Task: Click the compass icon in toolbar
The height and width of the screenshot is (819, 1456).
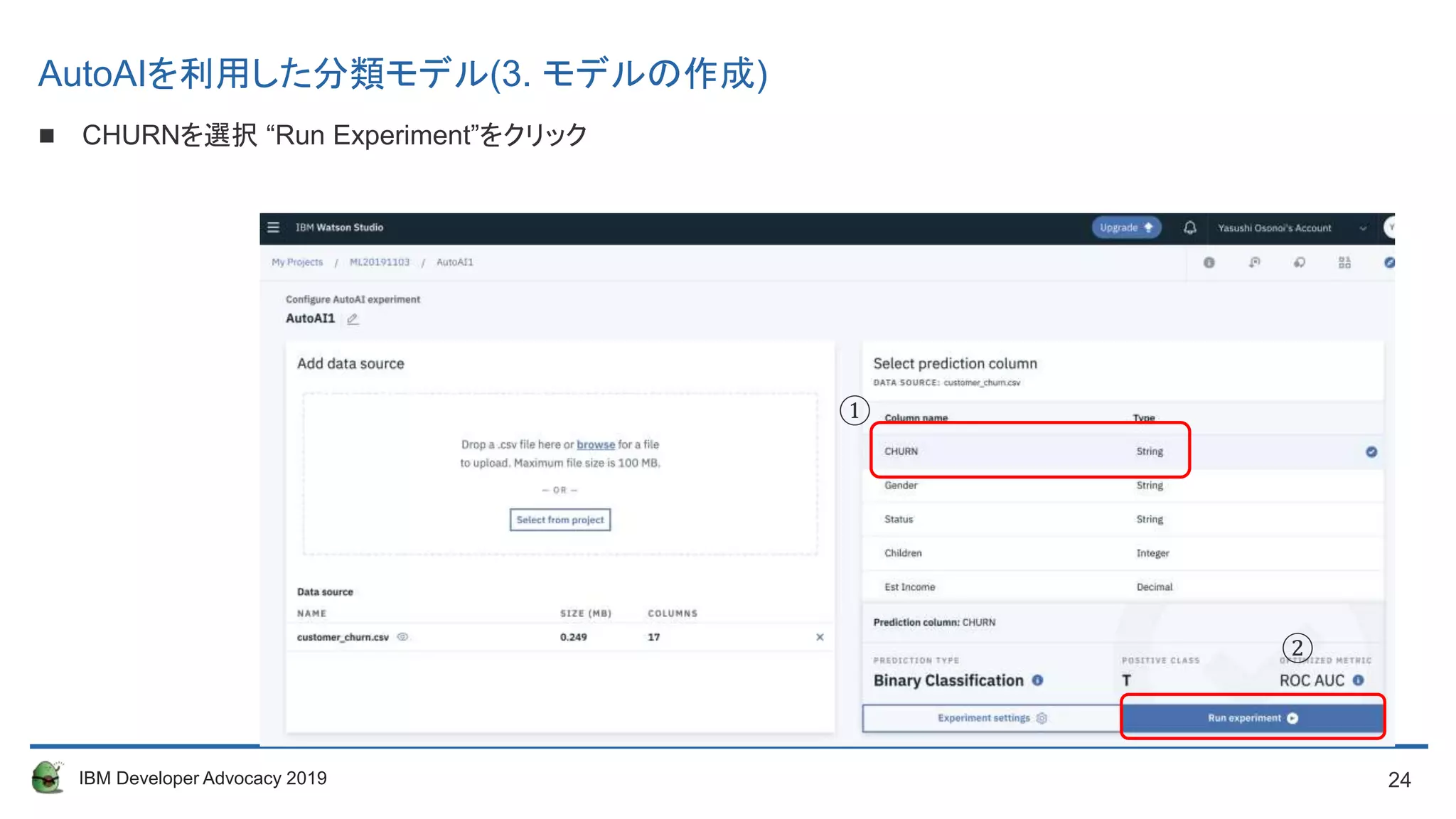Action: tap(1389, 263)
